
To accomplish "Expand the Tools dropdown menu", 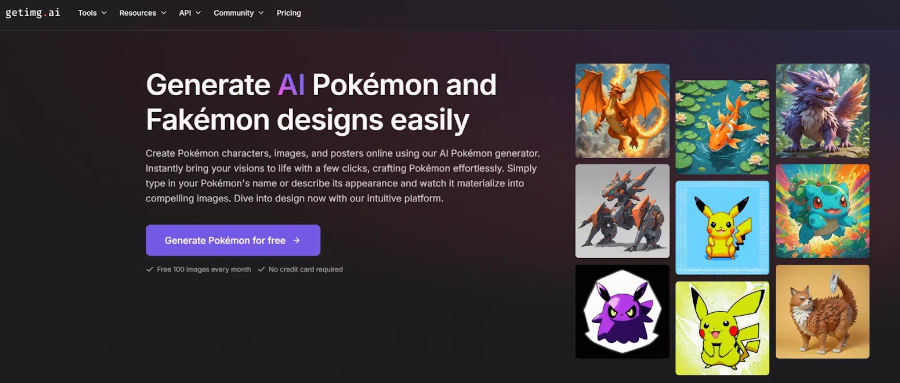I will point(92,13).
